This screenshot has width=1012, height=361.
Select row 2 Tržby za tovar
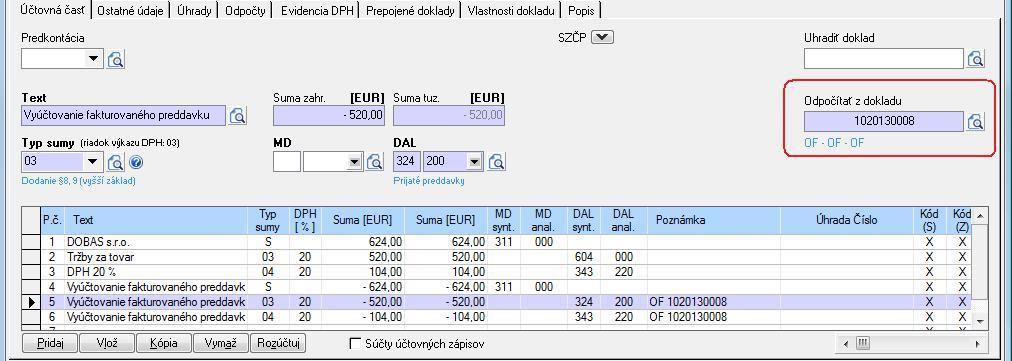point(496,256)
